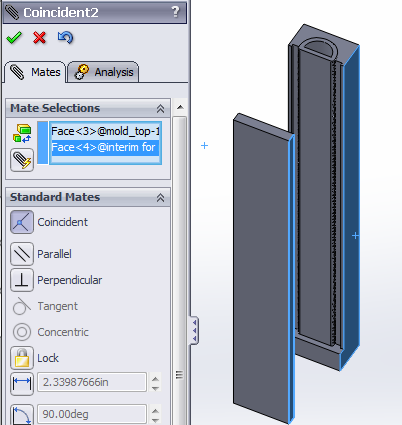Toggle the Angle mate button
Image resolution: width=402 pixels, height=425 pixels.
[22, 414]
